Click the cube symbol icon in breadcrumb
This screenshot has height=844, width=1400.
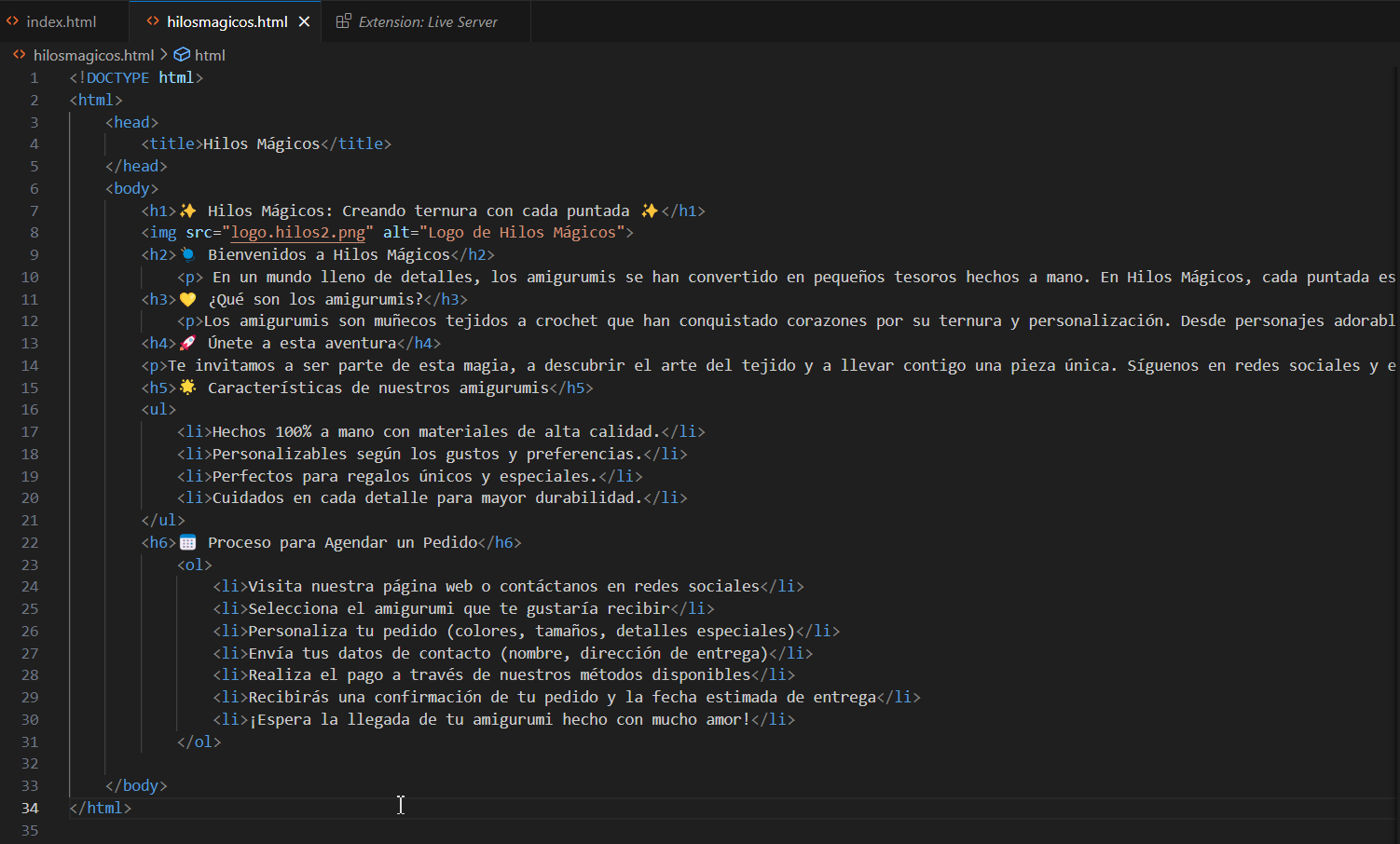pyautogui.click(x=182, y=55)
